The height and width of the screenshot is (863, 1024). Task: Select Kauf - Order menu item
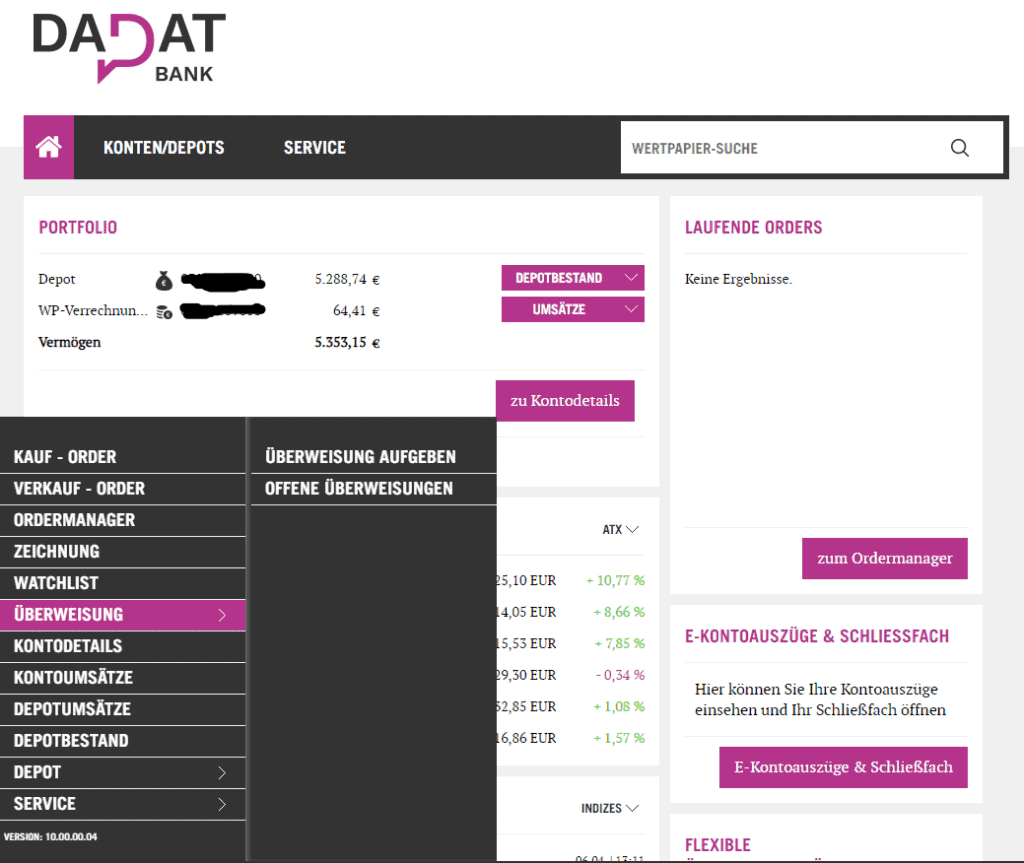(65, 457)
